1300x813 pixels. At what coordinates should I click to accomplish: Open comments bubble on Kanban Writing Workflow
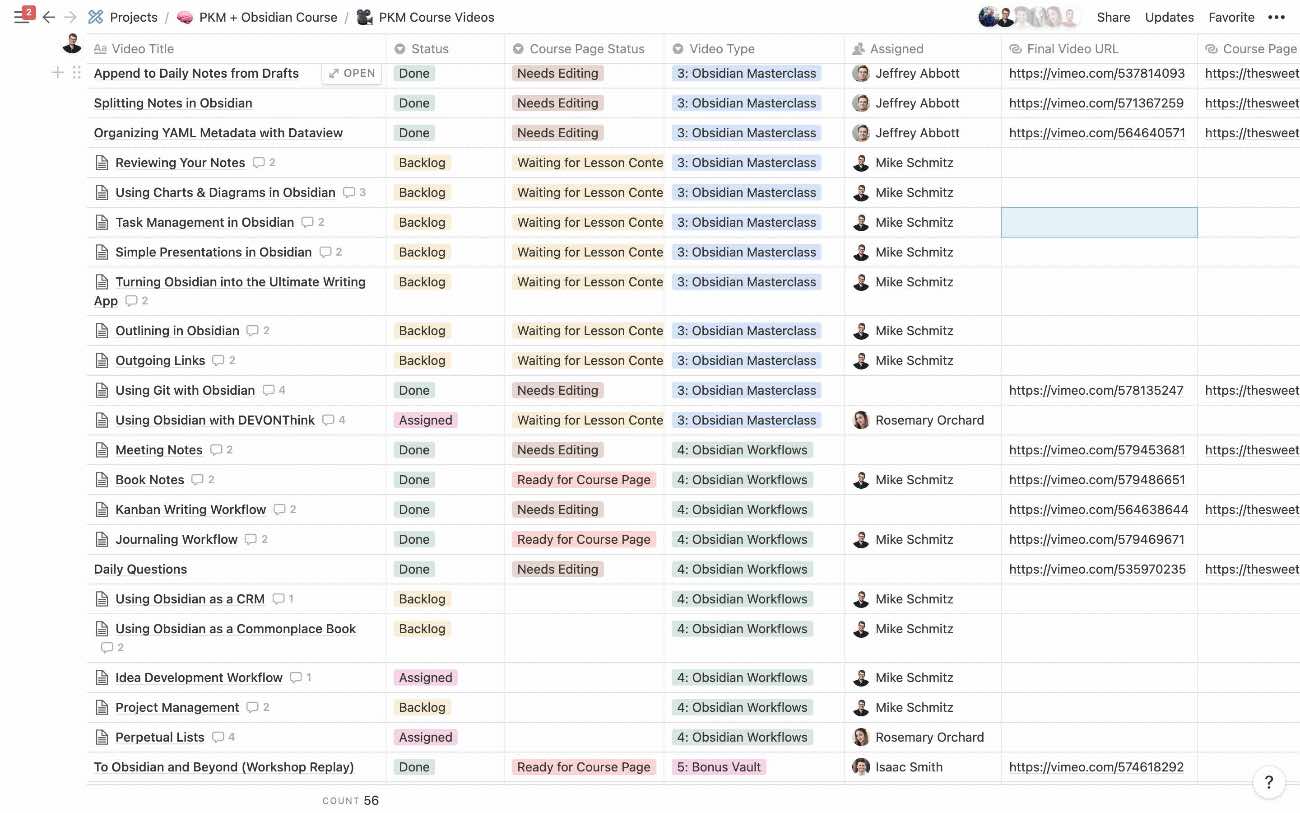tap(285, 510)
